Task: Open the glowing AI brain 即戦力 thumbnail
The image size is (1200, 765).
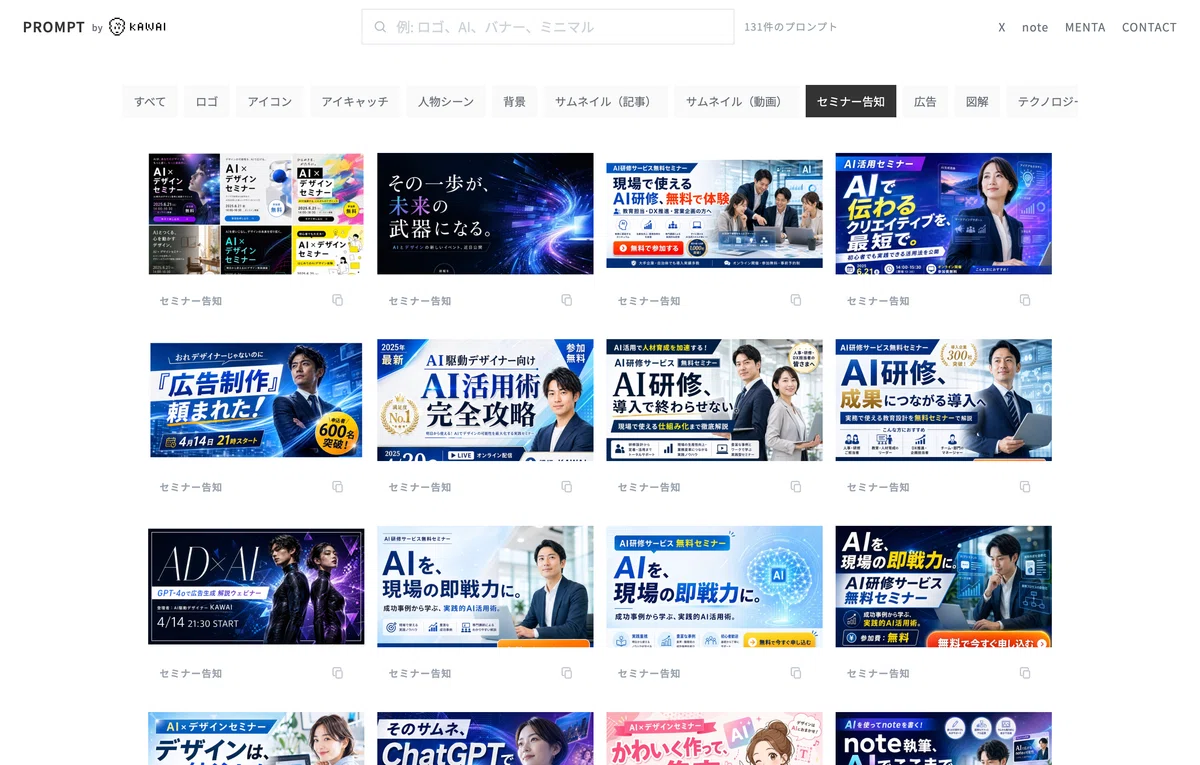Action: pos(714,586)
